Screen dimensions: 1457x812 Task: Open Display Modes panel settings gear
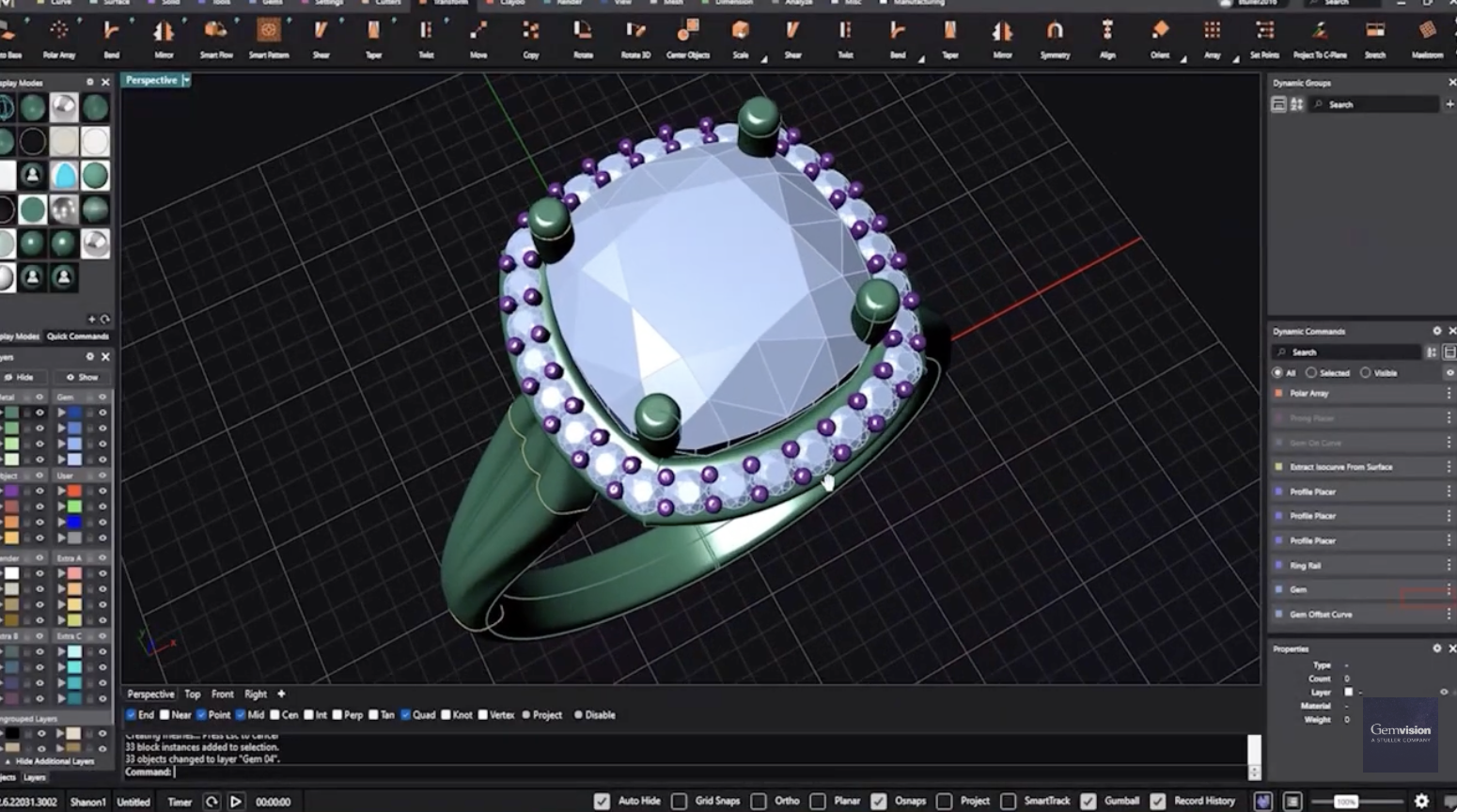(90, 83)
